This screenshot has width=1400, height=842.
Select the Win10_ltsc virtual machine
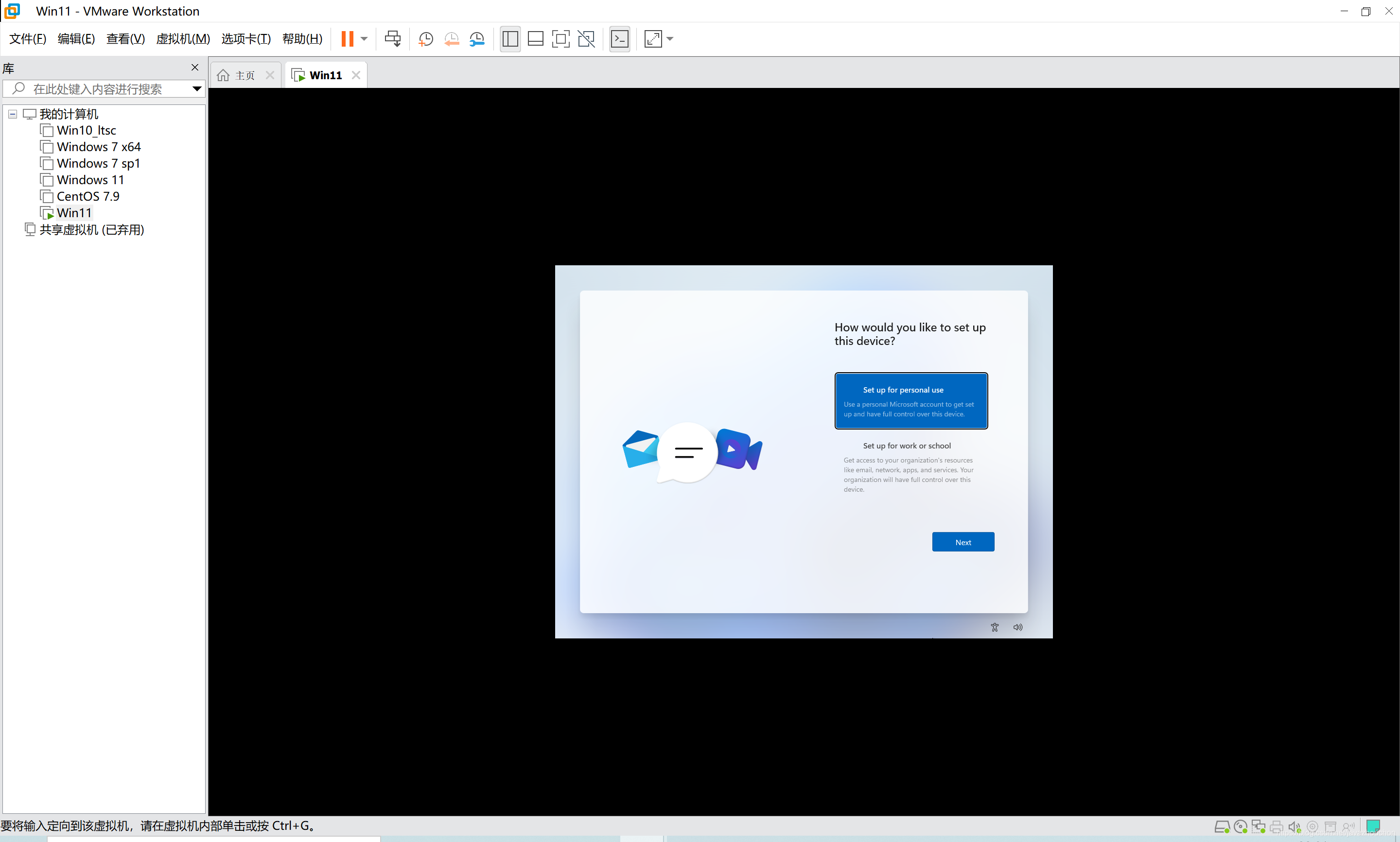pyautogui.click(x=86, y=131)
